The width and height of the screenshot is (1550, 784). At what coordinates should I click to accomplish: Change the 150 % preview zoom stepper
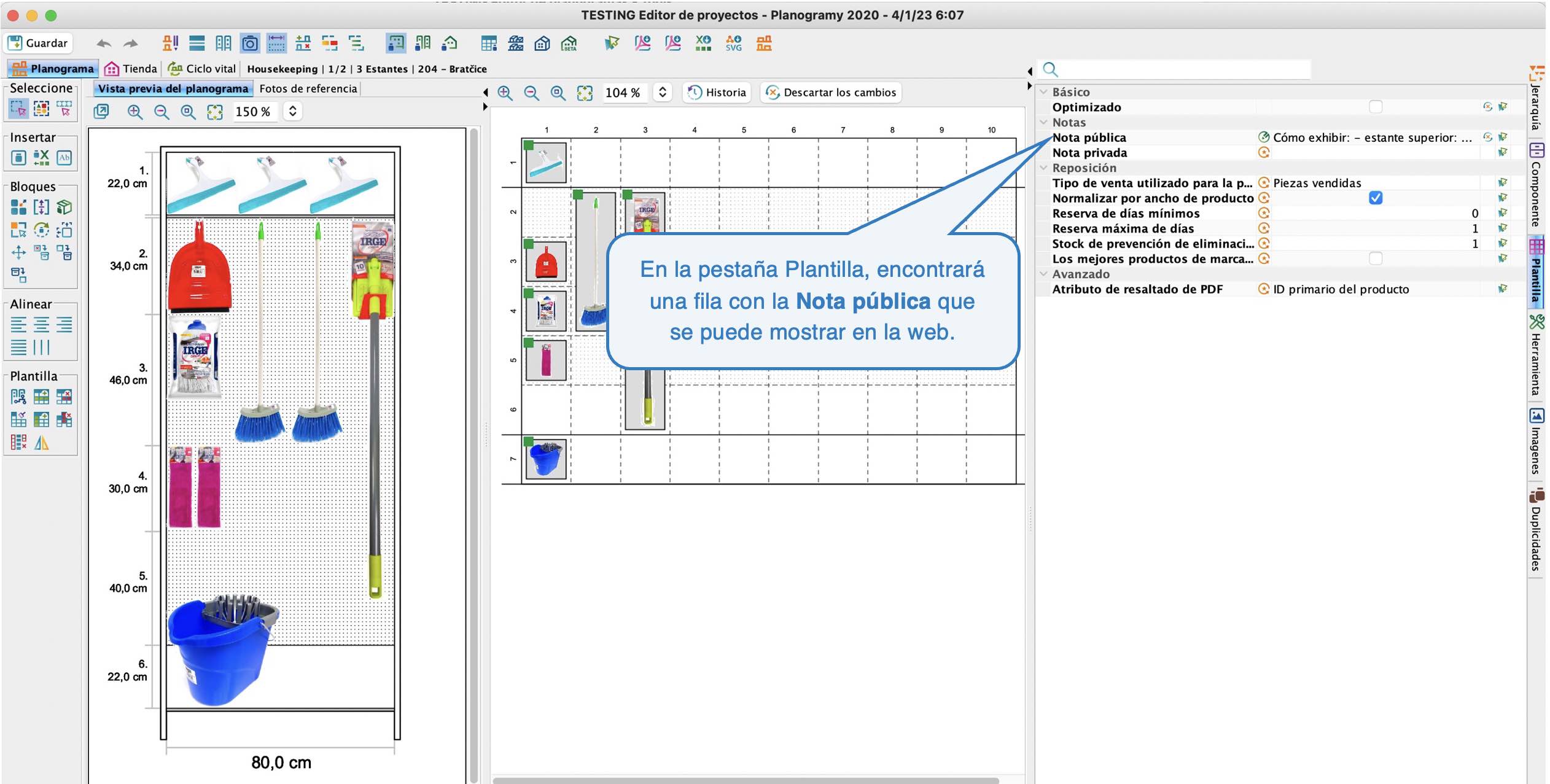coord(292,111)
